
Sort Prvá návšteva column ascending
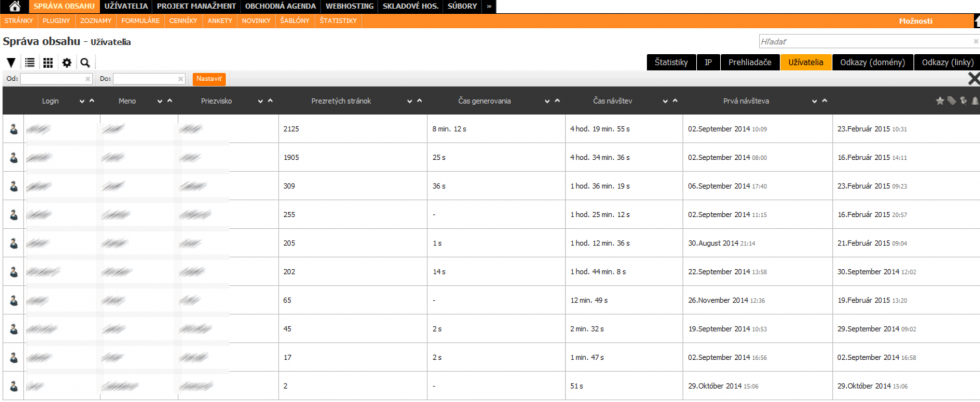(x=826, y=101)
